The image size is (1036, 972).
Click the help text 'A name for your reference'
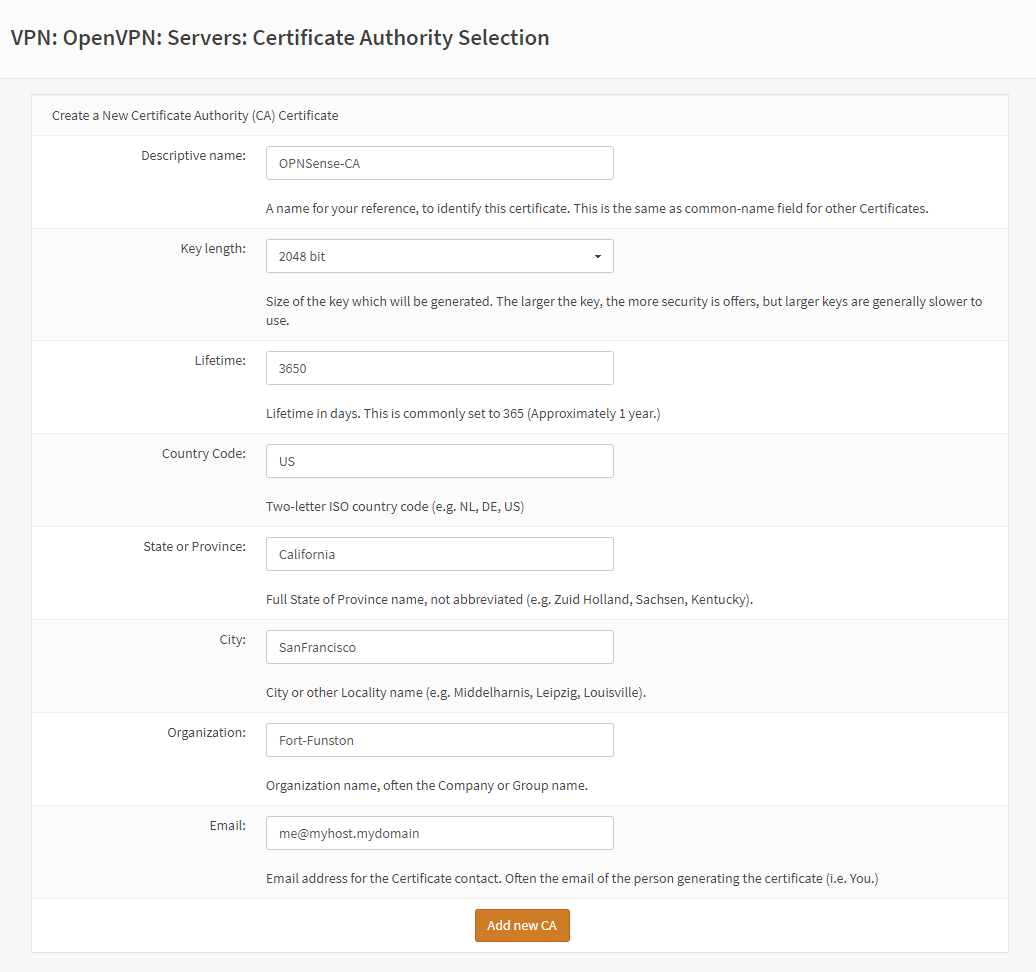point(597,209)
